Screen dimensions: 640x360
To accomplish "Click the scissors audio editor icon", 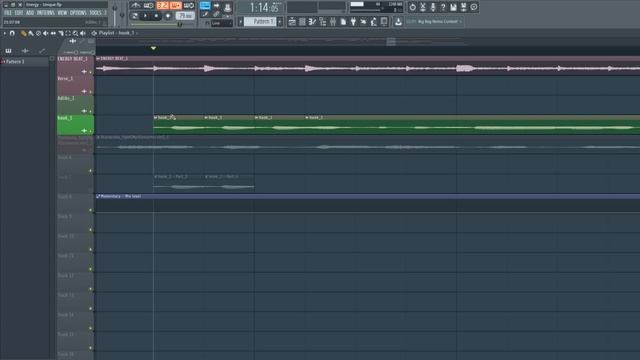I will click(423, 7).
